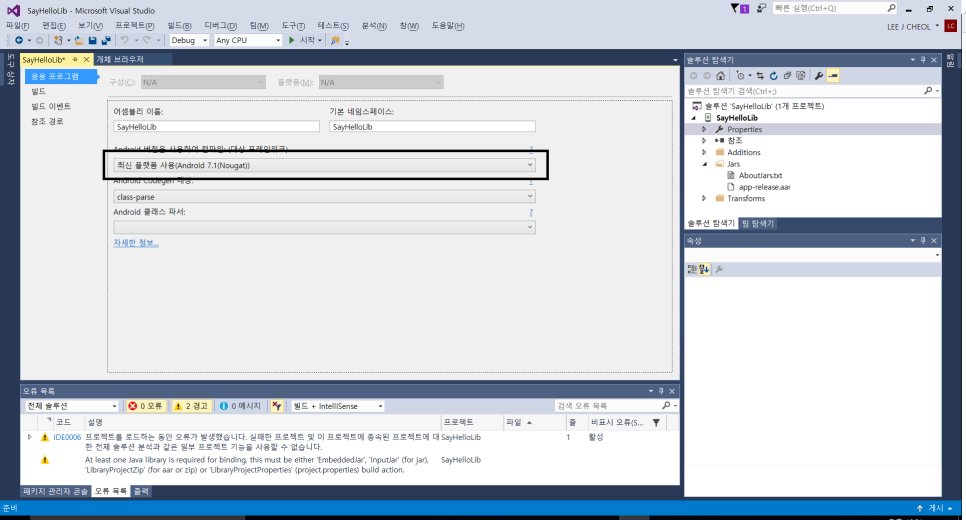Open the class-parse codegen target dropdown

pos(324,197)
